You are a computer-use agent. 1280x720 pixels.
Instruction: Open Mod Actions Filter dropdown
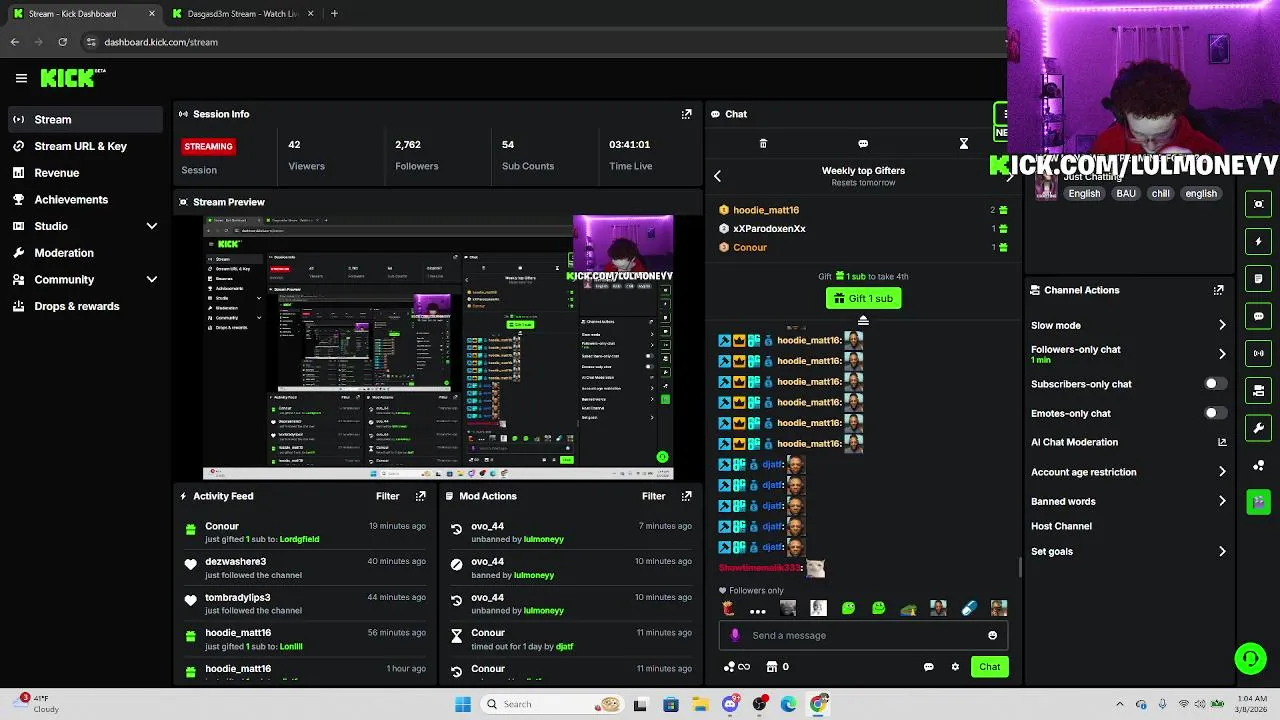[653, 496]
